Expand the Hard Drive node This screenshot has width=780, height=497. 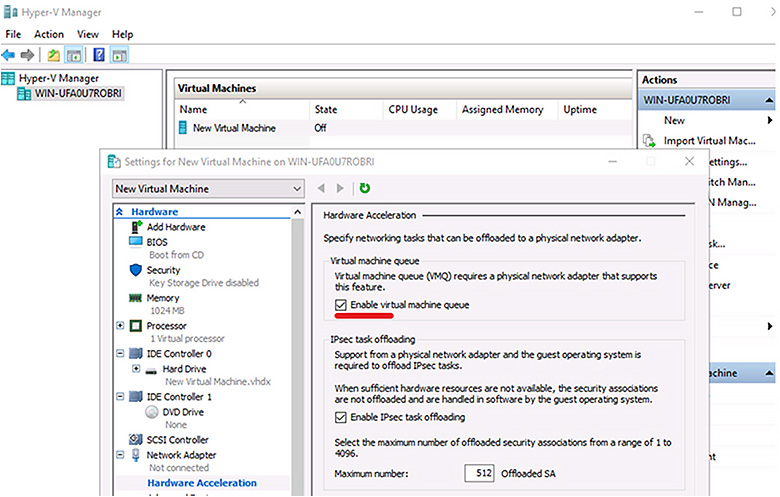click(x=136, y=369)
